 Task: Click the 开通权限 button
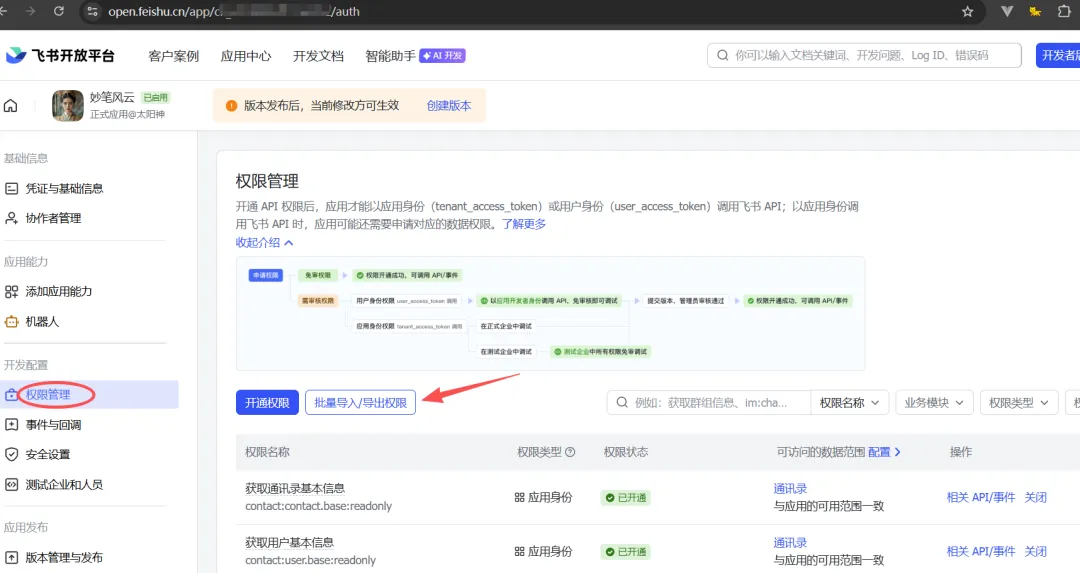point(267,402)
